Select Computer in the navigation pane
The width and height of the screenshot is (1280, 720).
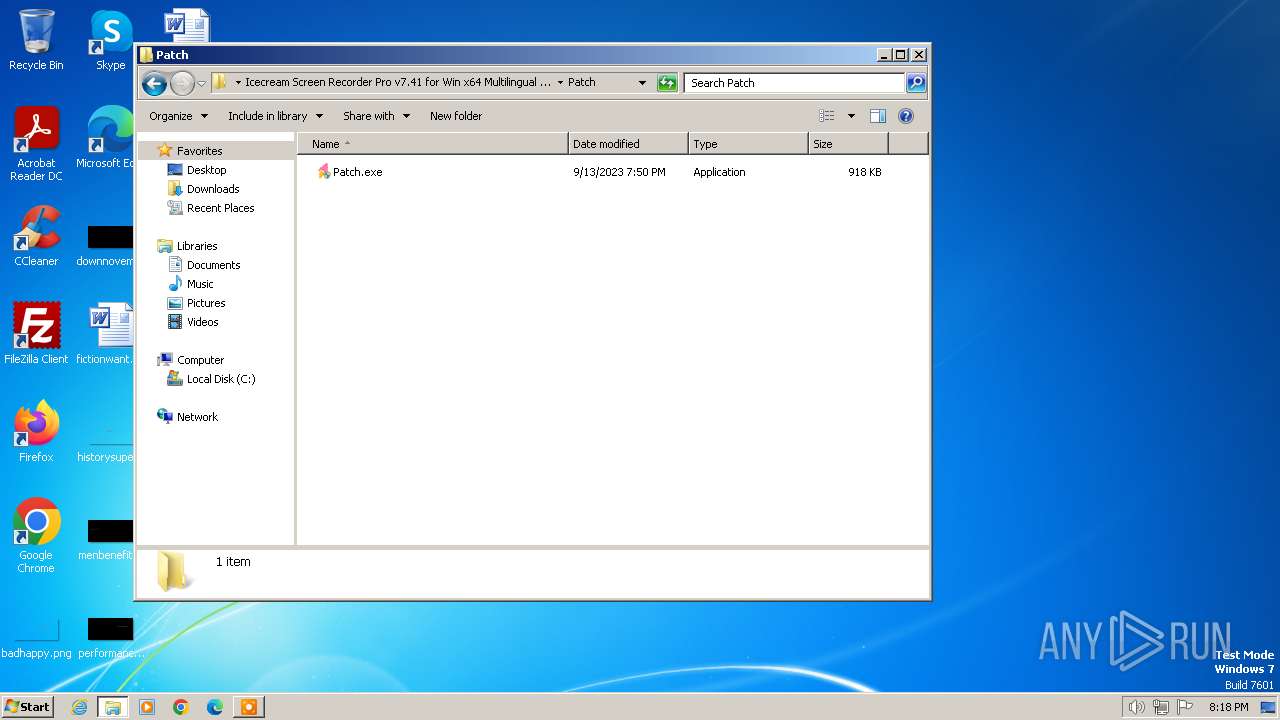pyautogui.click(x=200, y=360)
